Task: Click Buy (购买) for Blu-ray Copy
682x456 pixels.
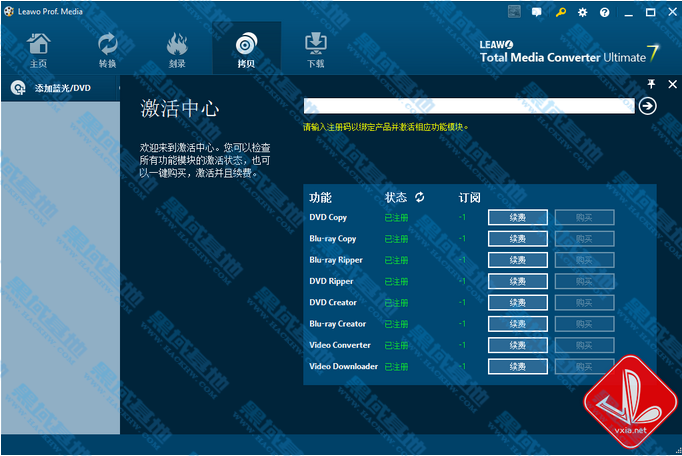Action: click(585, 239)
